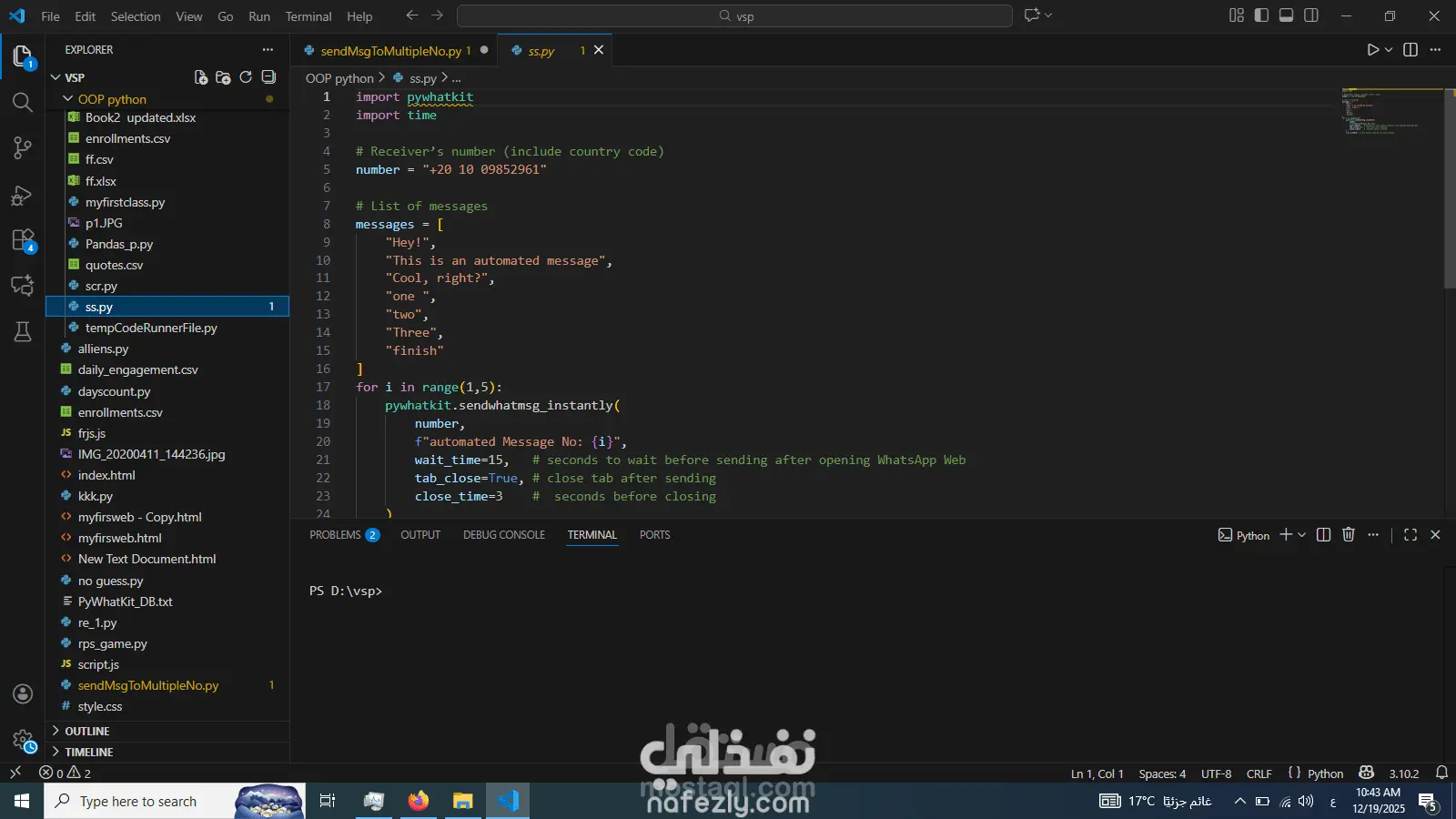The height and width of the screenshot is (819, 1456).
Task: Toggle the primary side bar layout button
Action: tap(1261, 15)
